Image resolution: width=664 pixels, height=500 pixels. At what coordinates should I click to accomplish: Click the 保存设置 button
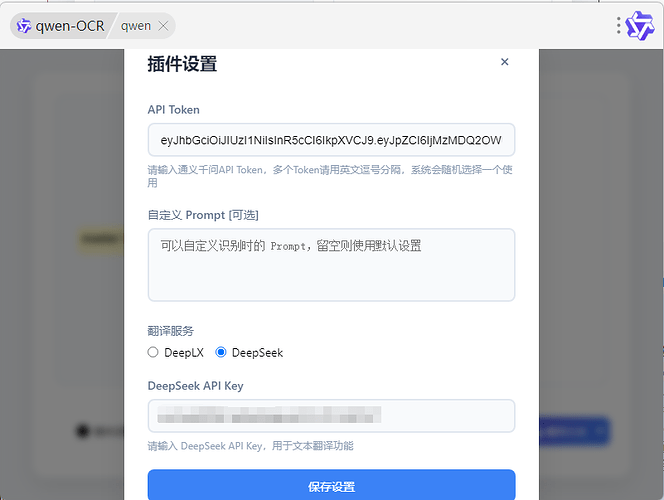click(331, 486)
